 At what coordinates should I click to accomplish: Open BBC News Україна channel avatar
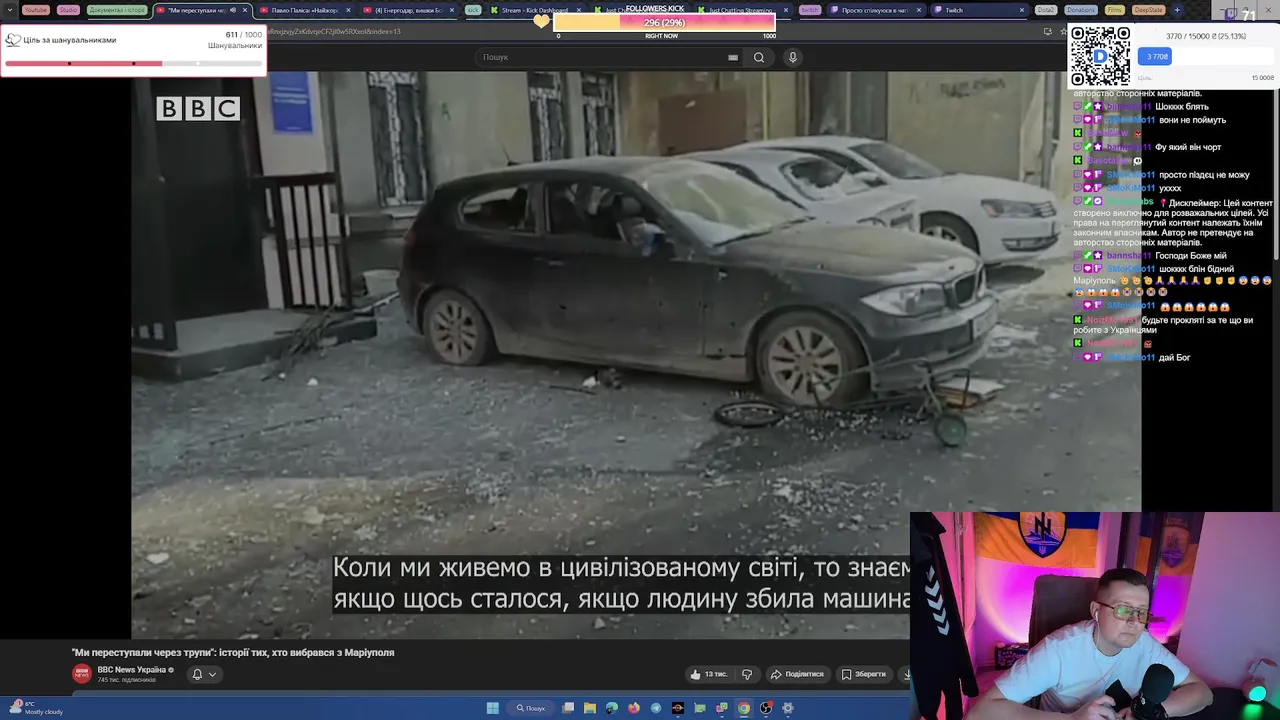82,674
